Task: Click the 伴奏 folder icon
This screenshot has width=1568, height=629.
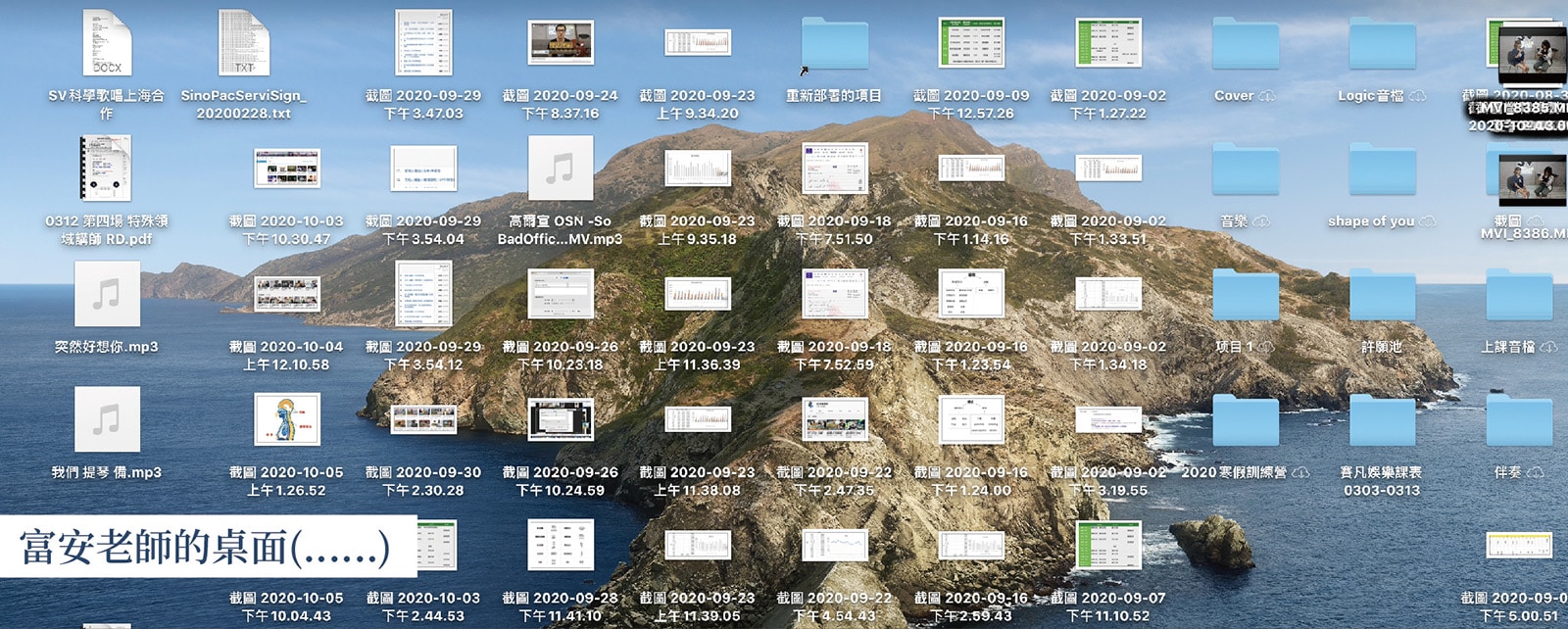Action: click(x=1519, y=419)
